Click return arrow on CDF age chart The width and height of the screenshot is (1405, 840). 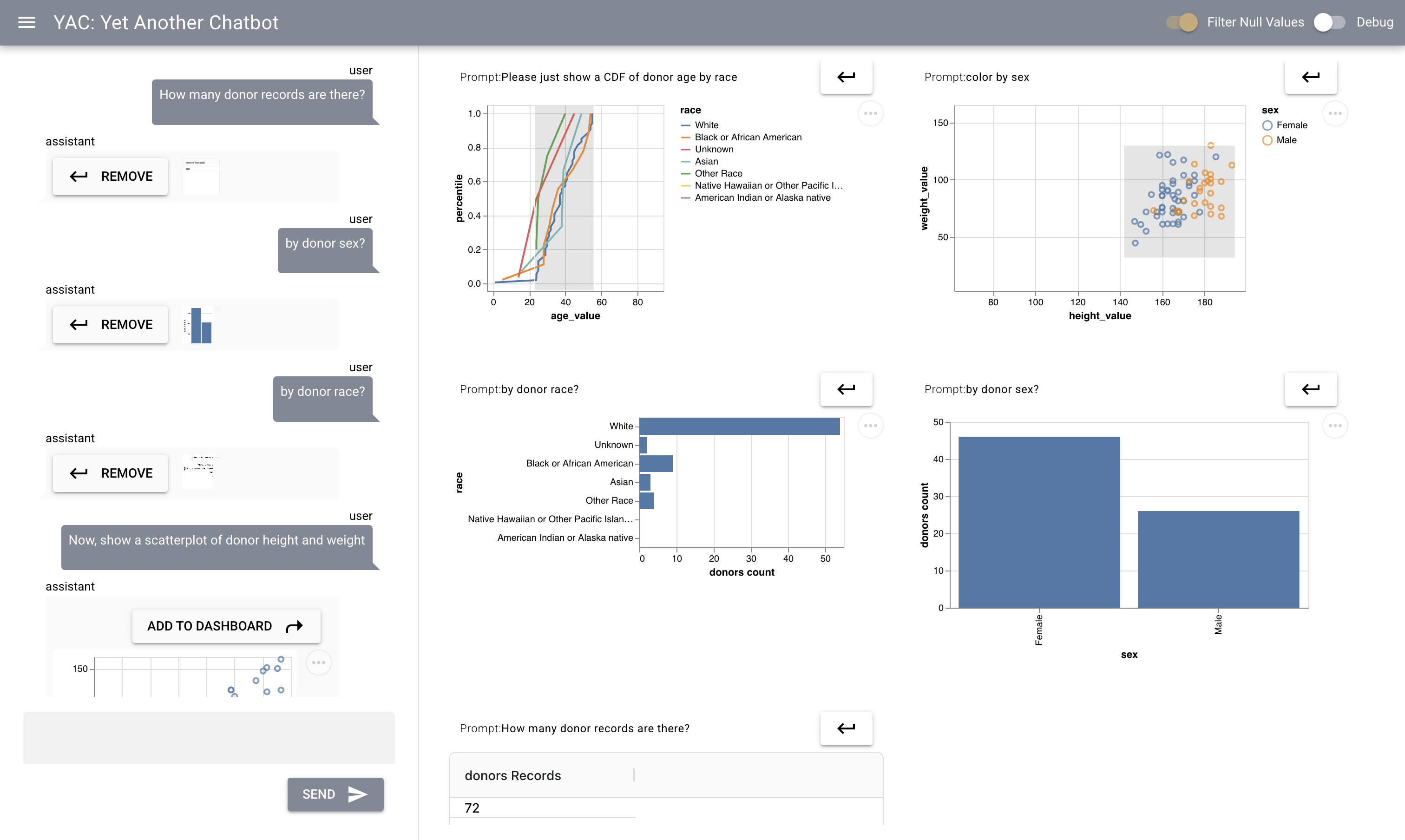(x=846, y=77)
